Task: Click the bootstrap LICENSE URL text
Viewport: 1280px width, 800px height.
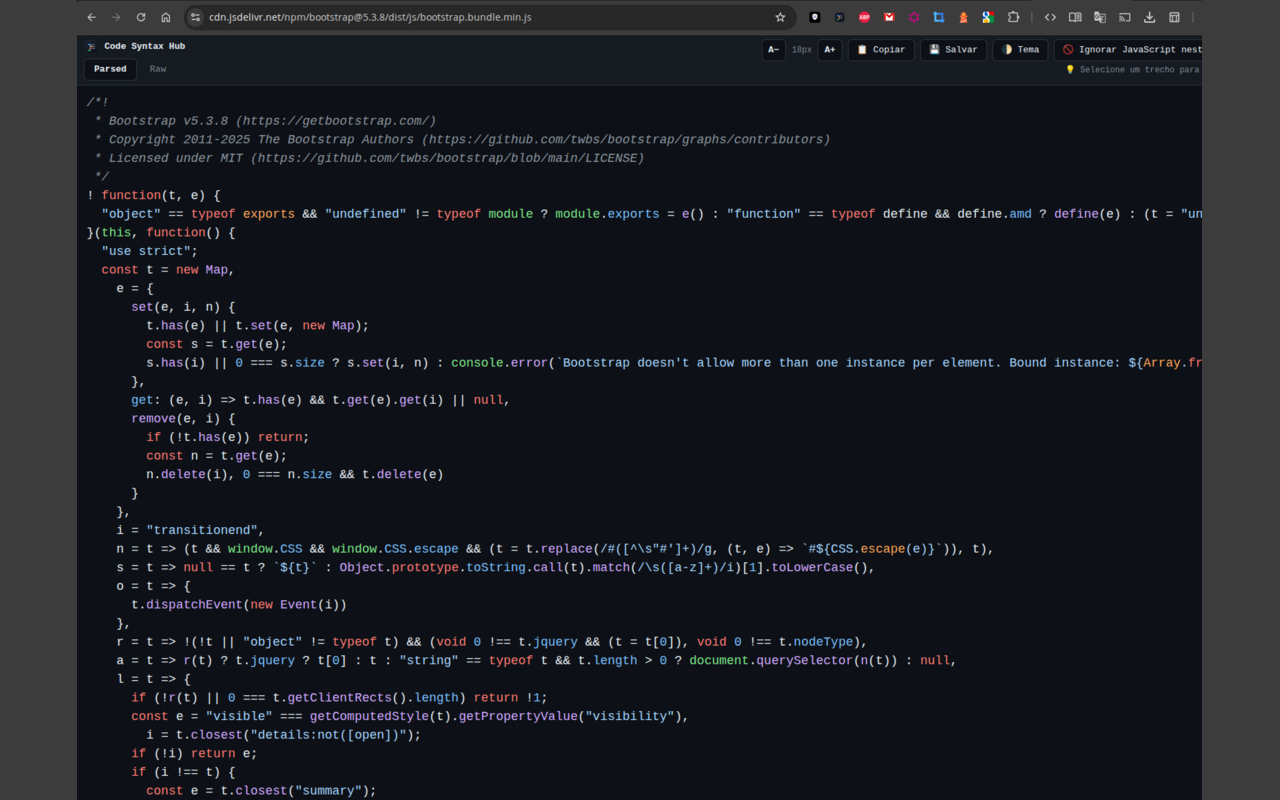Action: pos(448,158)
